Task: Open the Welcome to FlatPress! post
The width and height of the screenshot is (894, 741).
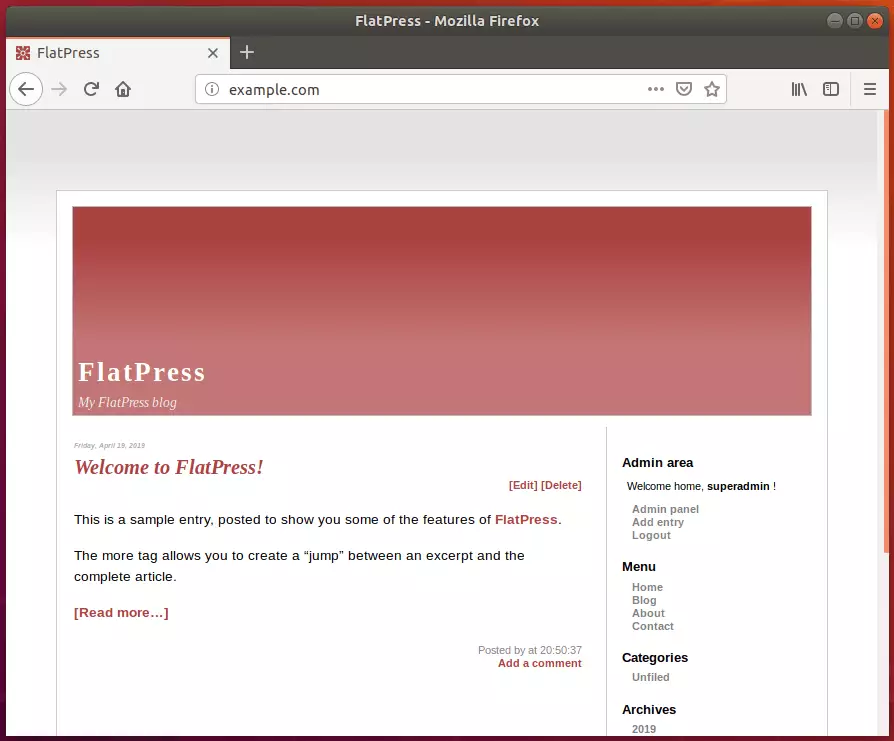Action: (x=169, y=467)
